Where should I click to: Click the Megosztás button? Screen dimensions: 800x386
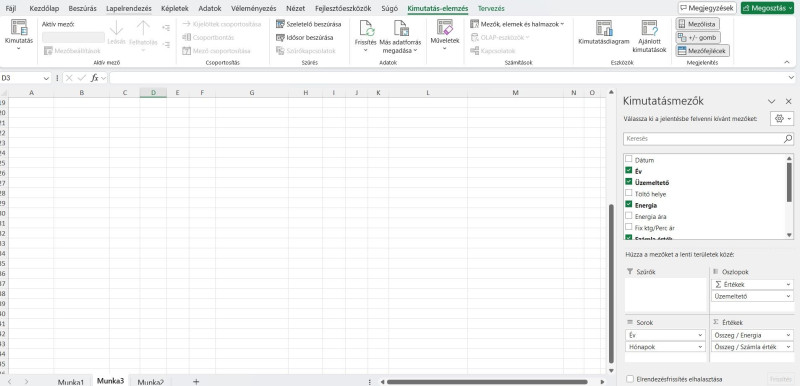coord(767,8)
